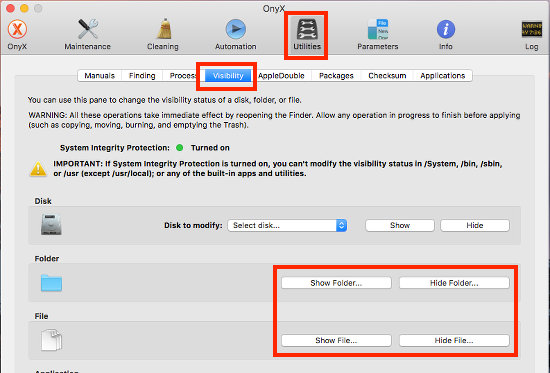Switch to the Manuals tab
This screenshot has width=550, height=373.
(100, 75)
